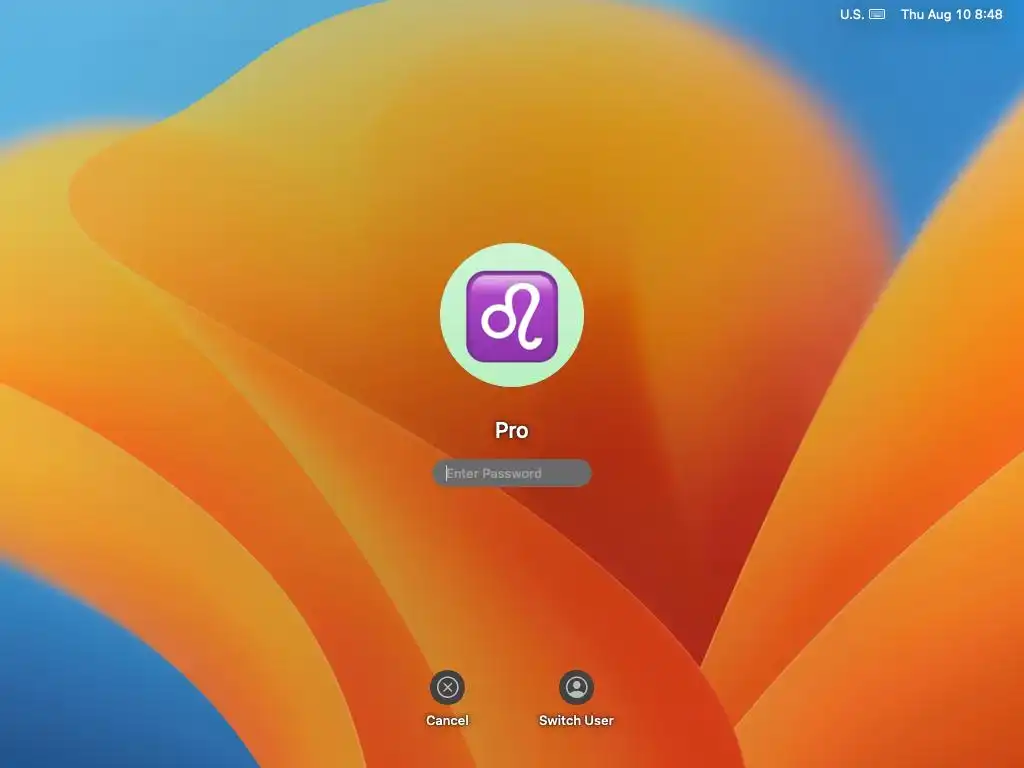1024x768 pixels.
Task: Select the Leo zodiac user avatar
Action: click(x=512, y=315)
